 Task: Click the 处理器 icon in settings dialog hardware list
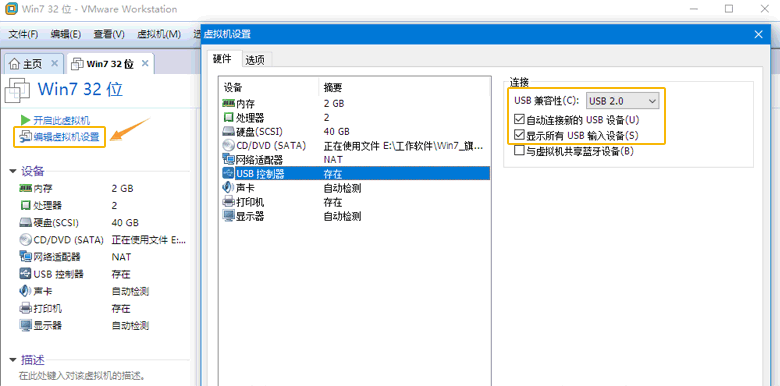tap(228, 117)
